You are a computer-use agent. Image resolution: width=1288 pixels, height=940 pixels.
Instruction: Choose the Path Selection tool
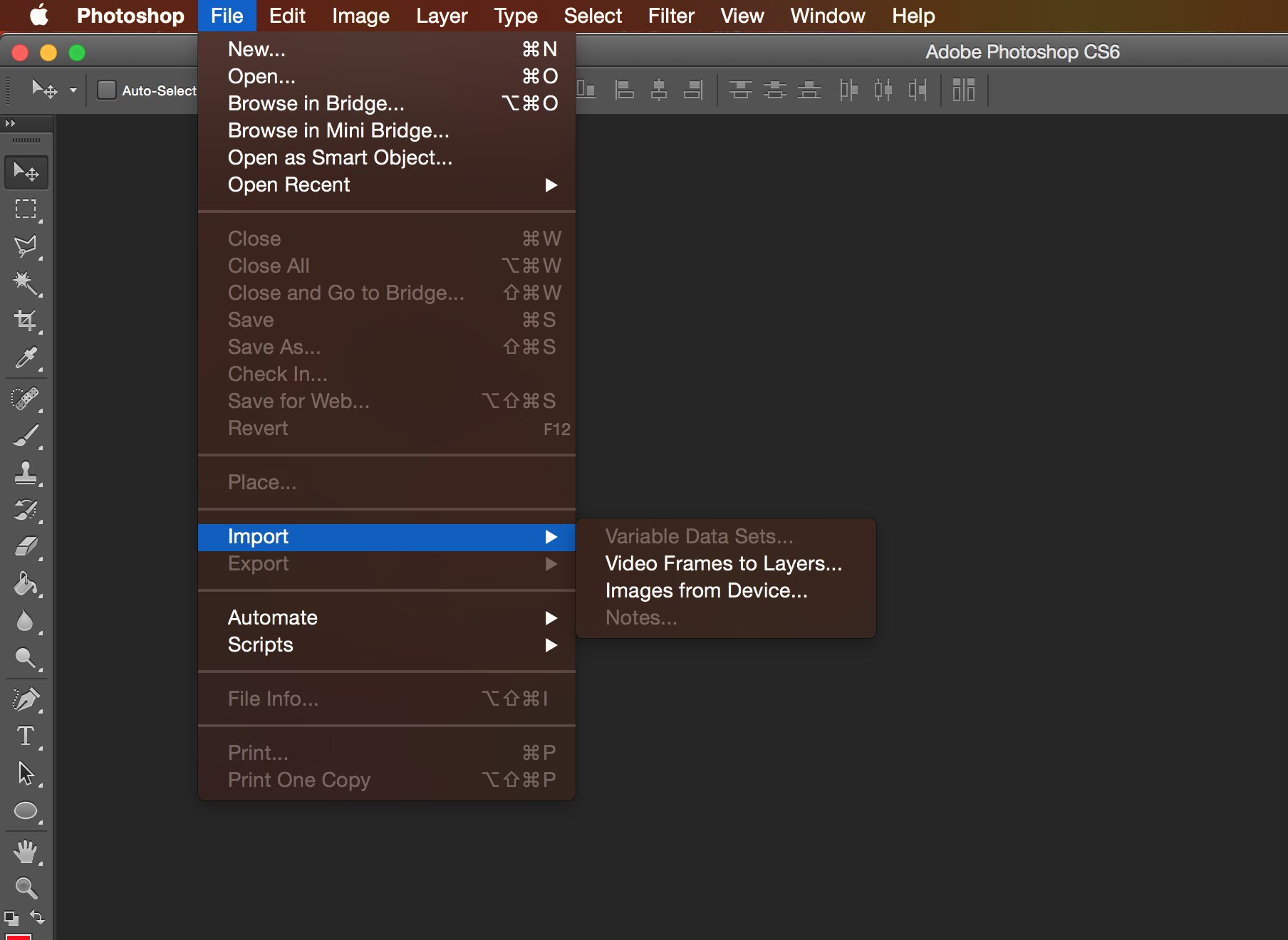point(26,773)
